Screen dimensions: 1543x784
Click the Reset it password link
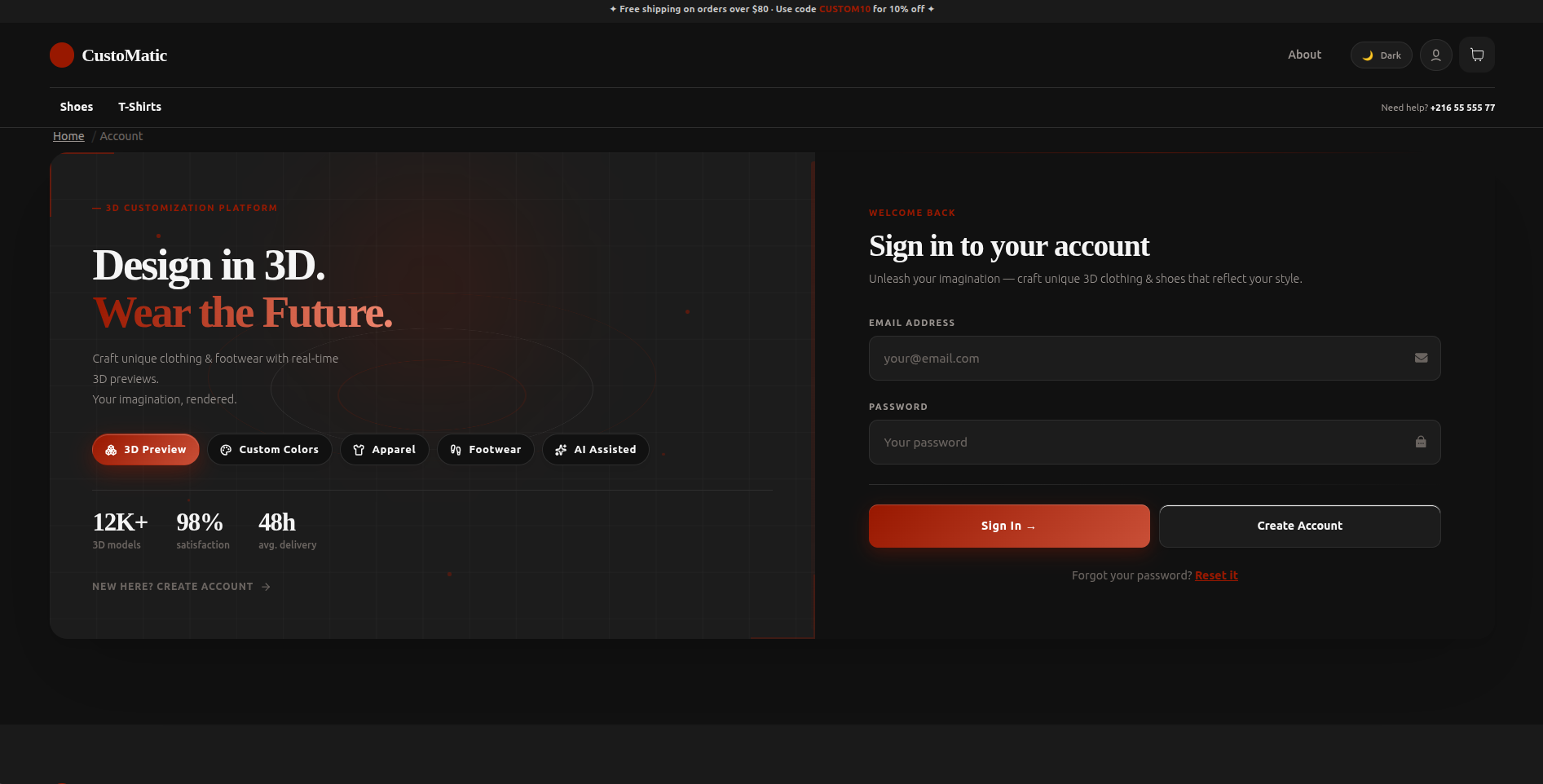click(x=1216, y=575)
